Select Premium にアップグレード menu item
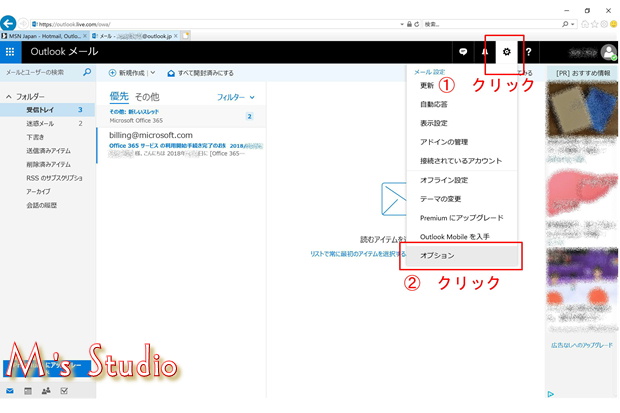The width and height of the screenshot is (620, 413). pos(461,218)
